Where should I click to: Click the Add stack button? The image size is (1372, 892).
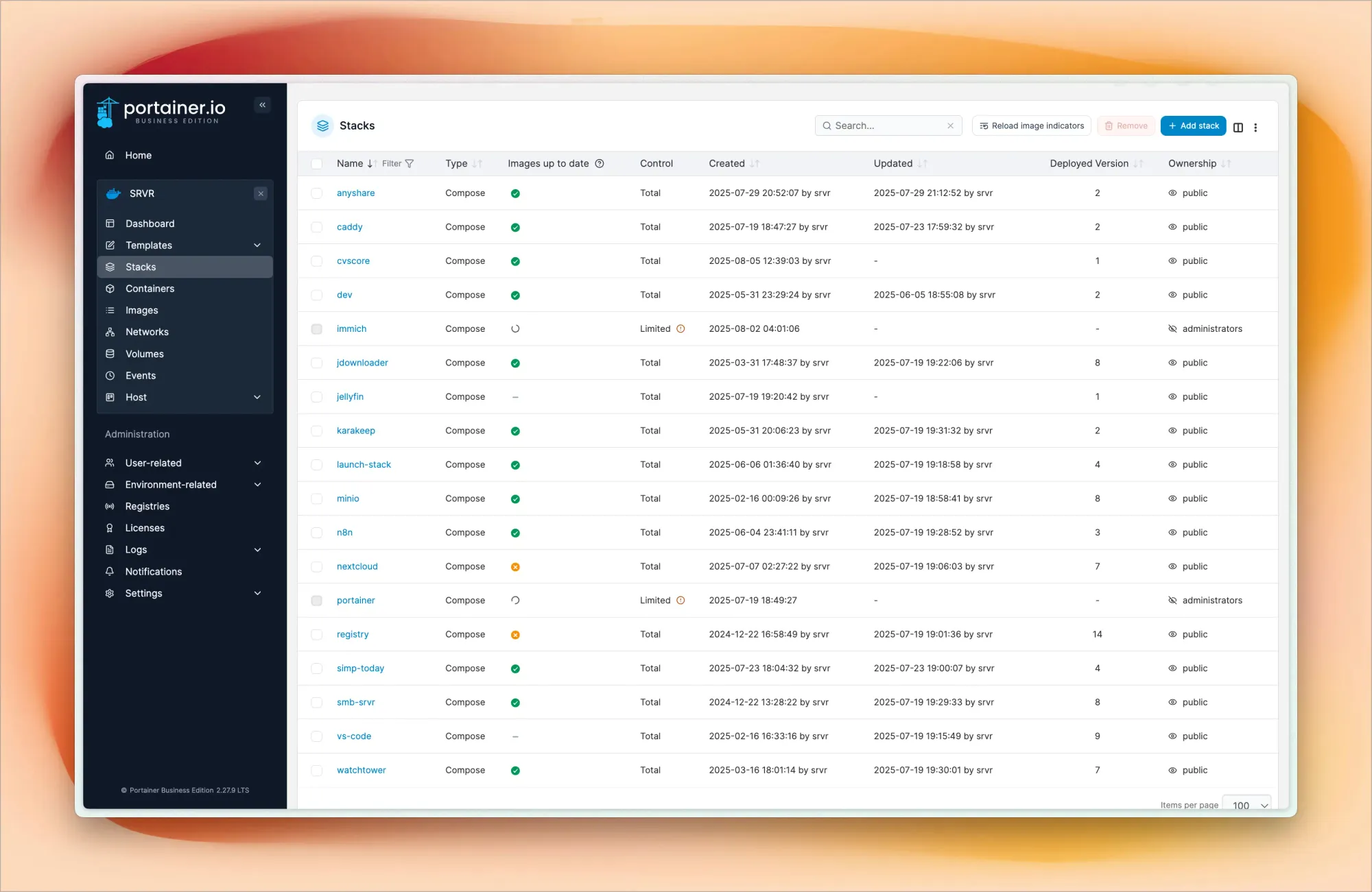(1193, 126)
